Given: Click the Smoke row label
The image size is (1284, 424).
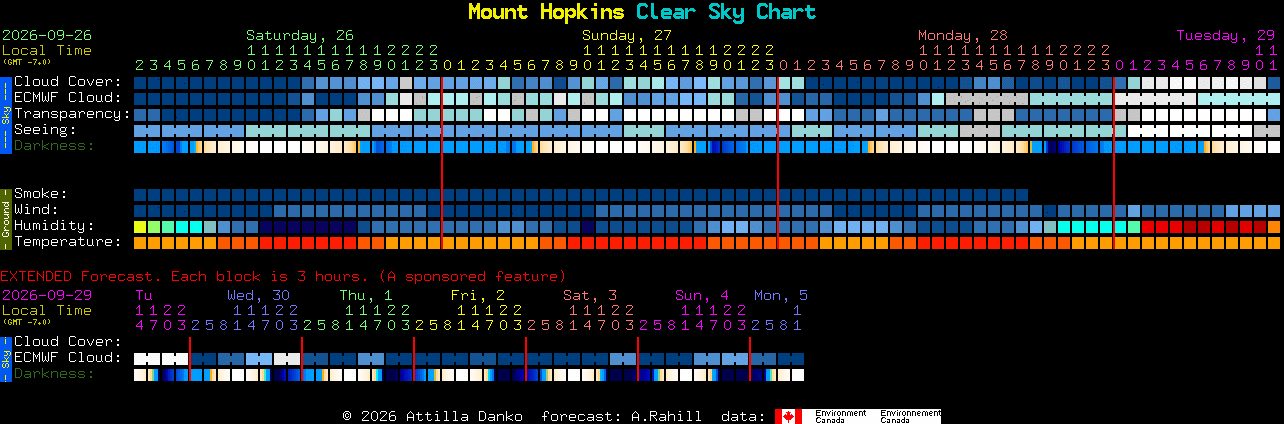Looking at the screenshot, I should coord(41,194).
